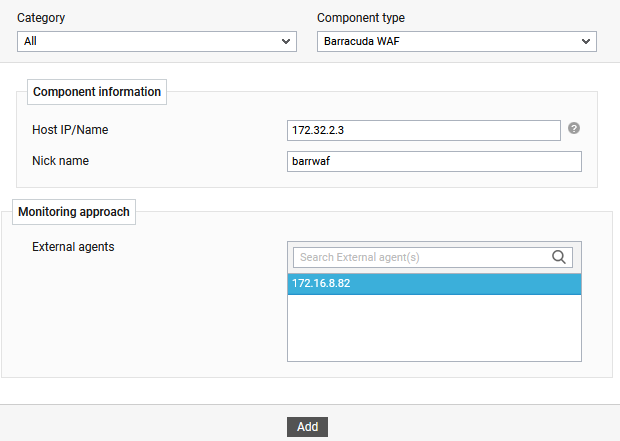Open the Category dropdown showing All
The width and height of the screenshot is (620, 441).
click(156, 41)
